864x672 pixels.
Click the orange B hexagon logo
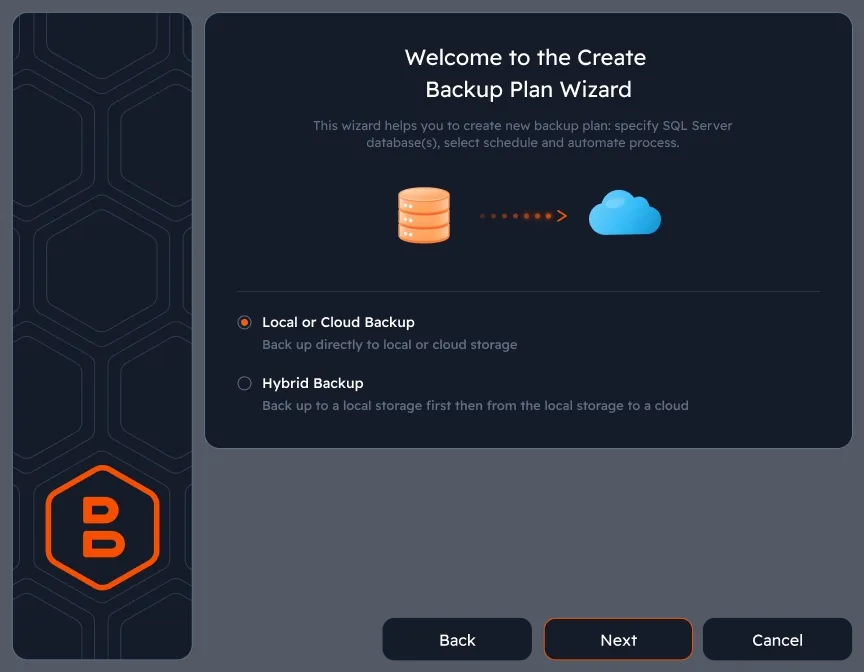coord(102,528)
